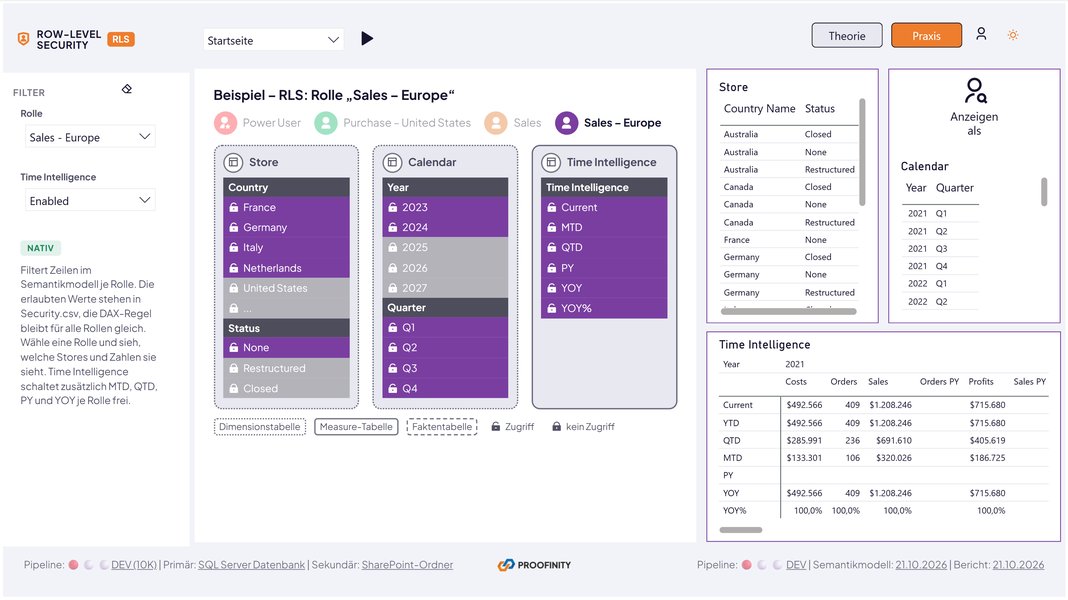
Task: Select the France None row in Store table
Action: (789, 240)
